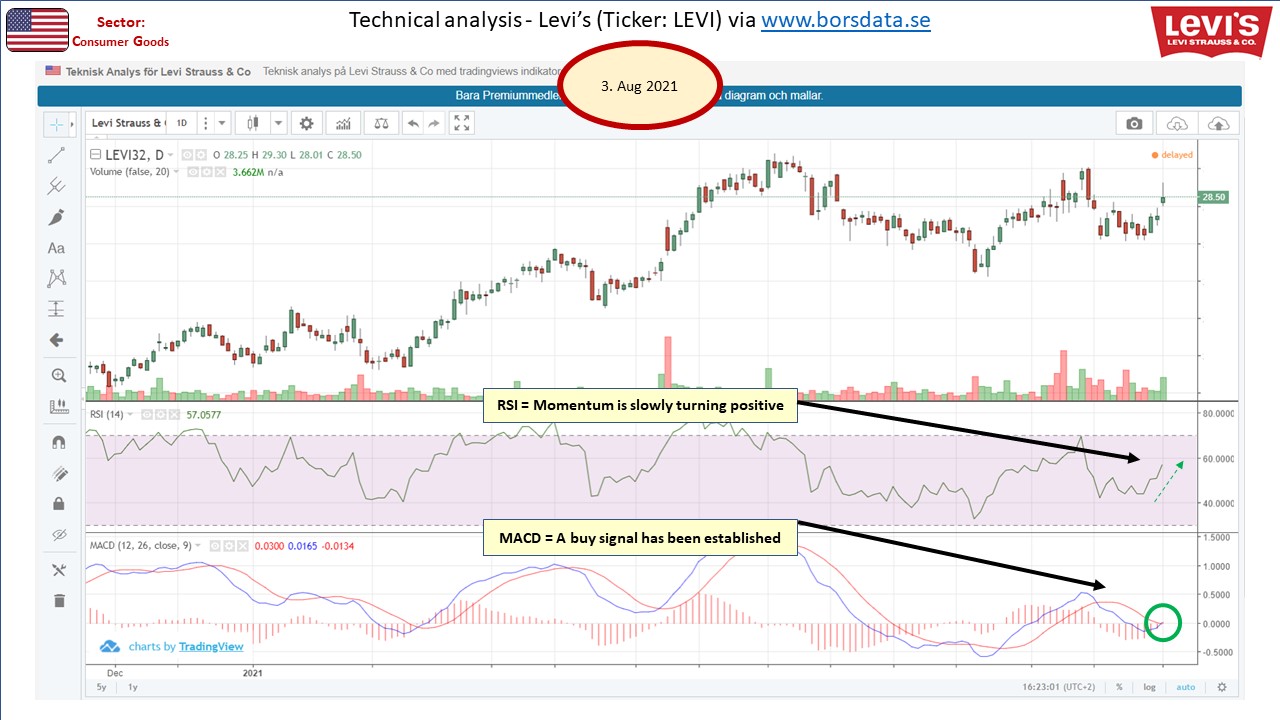Expand the RSI (14) indicator menu arrow
The image size is (1280, 720).
pyautogui.click(x=131, y=414)
